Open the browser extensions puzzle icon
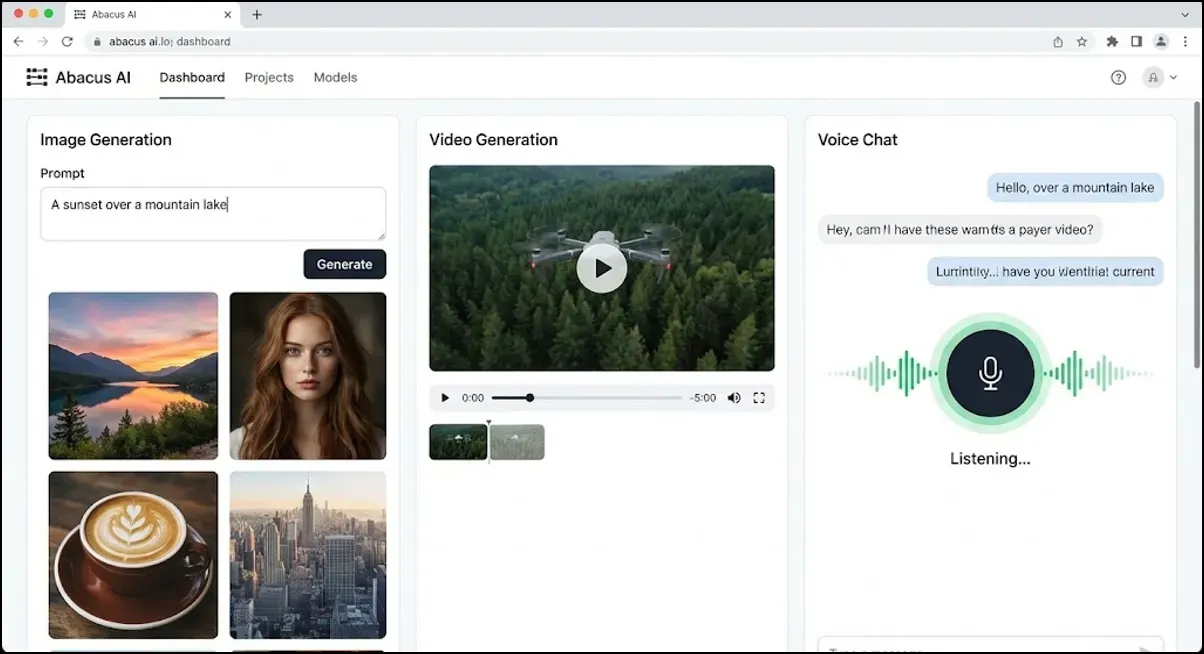The image size is (1204, 654). coord(1112,41)
